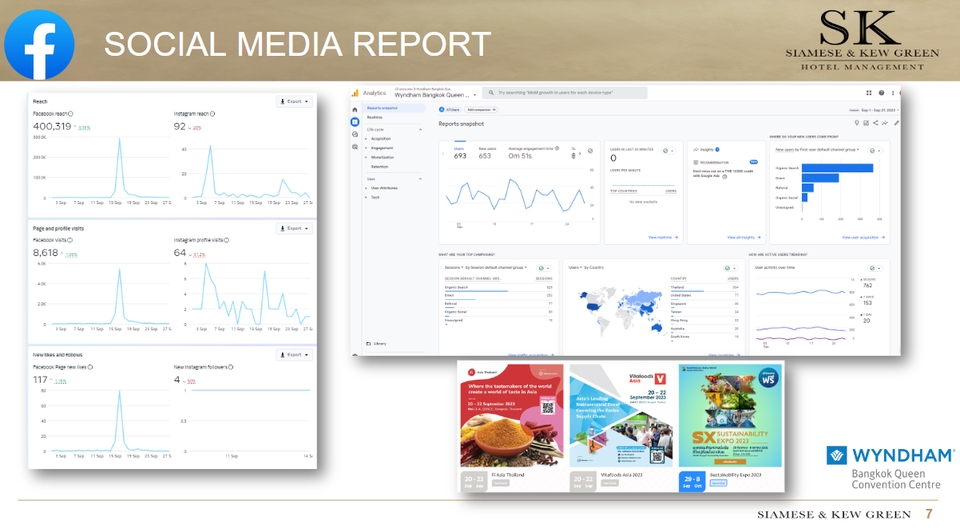Viewport: 960px width, 532px height.
Task: Click the Analytics search input field
Action: [x=565, y=93]
